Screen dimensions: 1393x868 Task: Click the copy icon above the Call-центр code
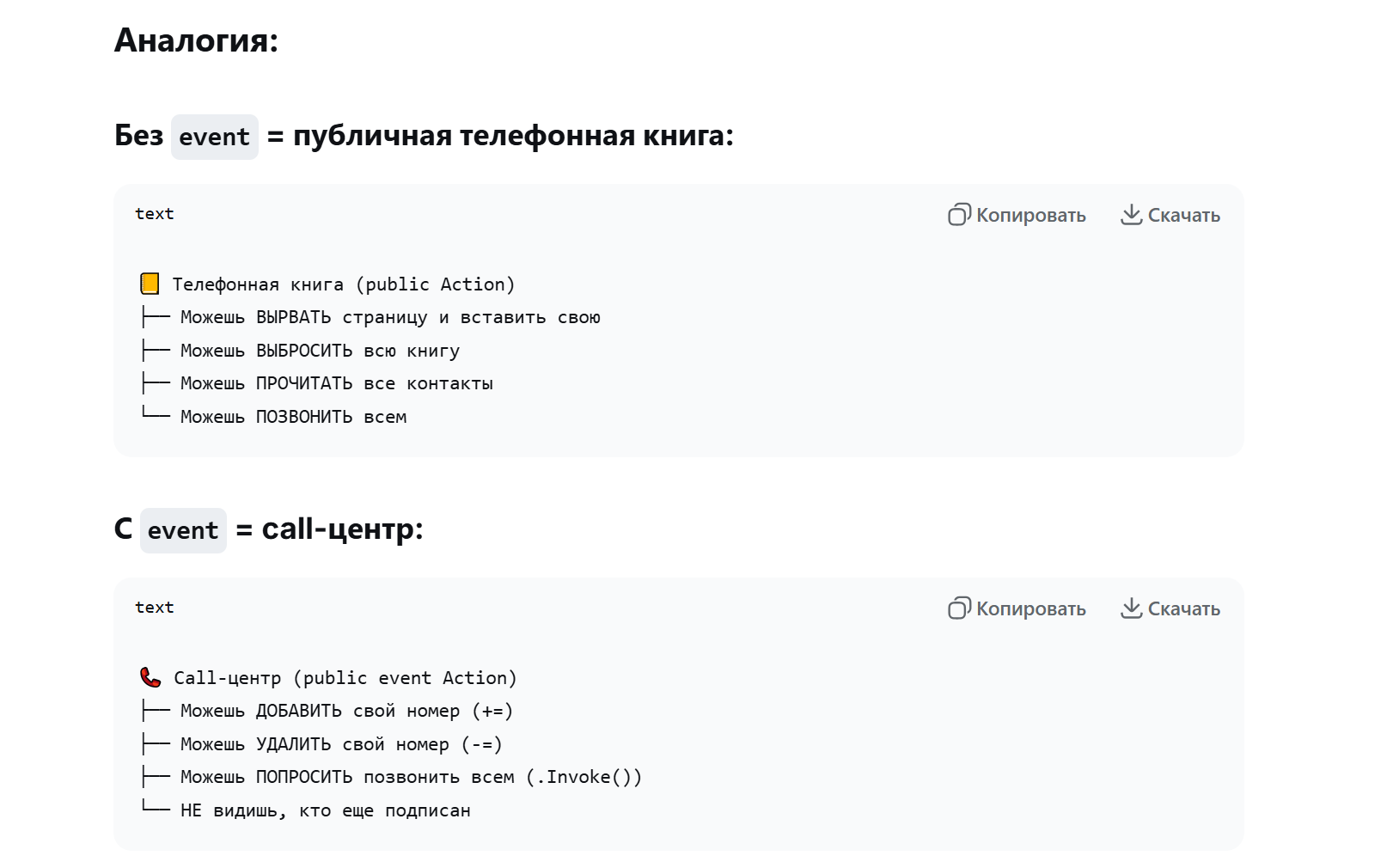point(959,608)
